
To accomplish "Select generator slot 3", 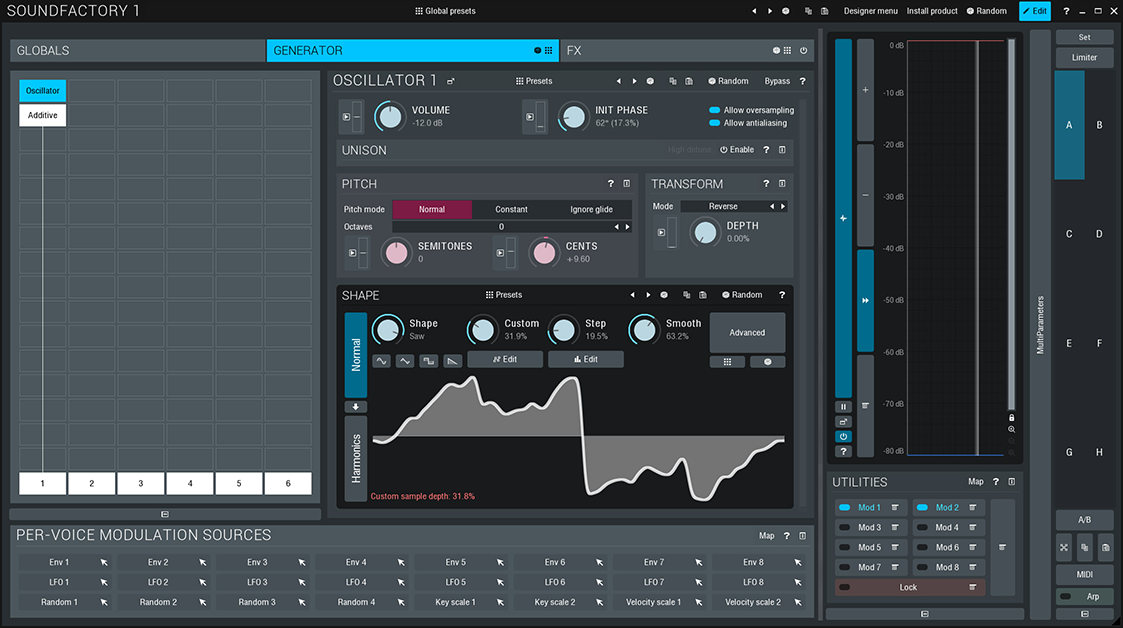I will click(x=140, y=483).
